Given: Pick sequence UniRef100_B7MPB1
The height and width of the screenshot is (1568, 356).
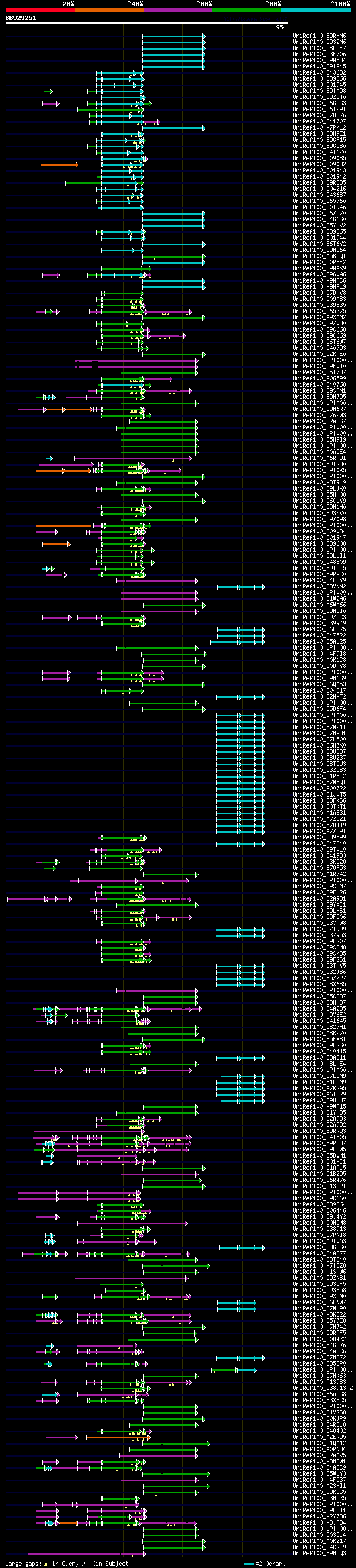Looking at the screenshot, I should pos(319,734).
